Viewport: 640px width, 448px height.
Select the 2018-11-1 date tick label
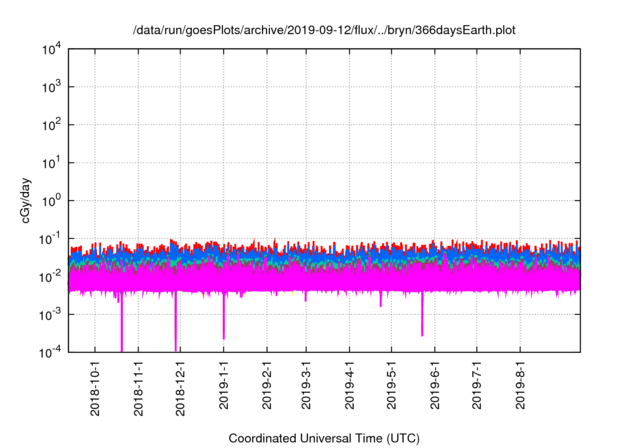pyautogui.click(x=139, y=388)
